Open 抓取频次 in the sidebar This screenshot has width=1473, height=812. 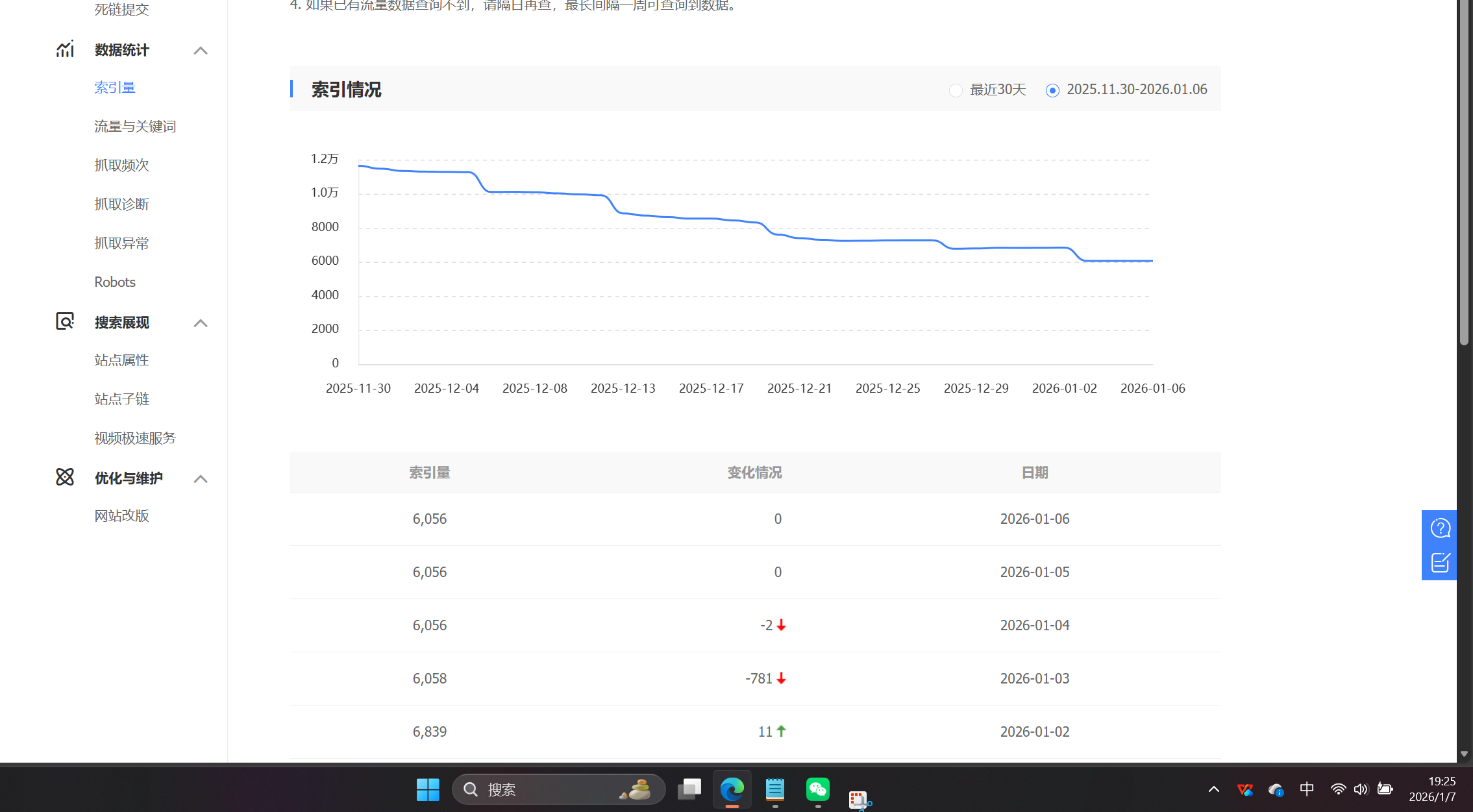click(121, 166)
